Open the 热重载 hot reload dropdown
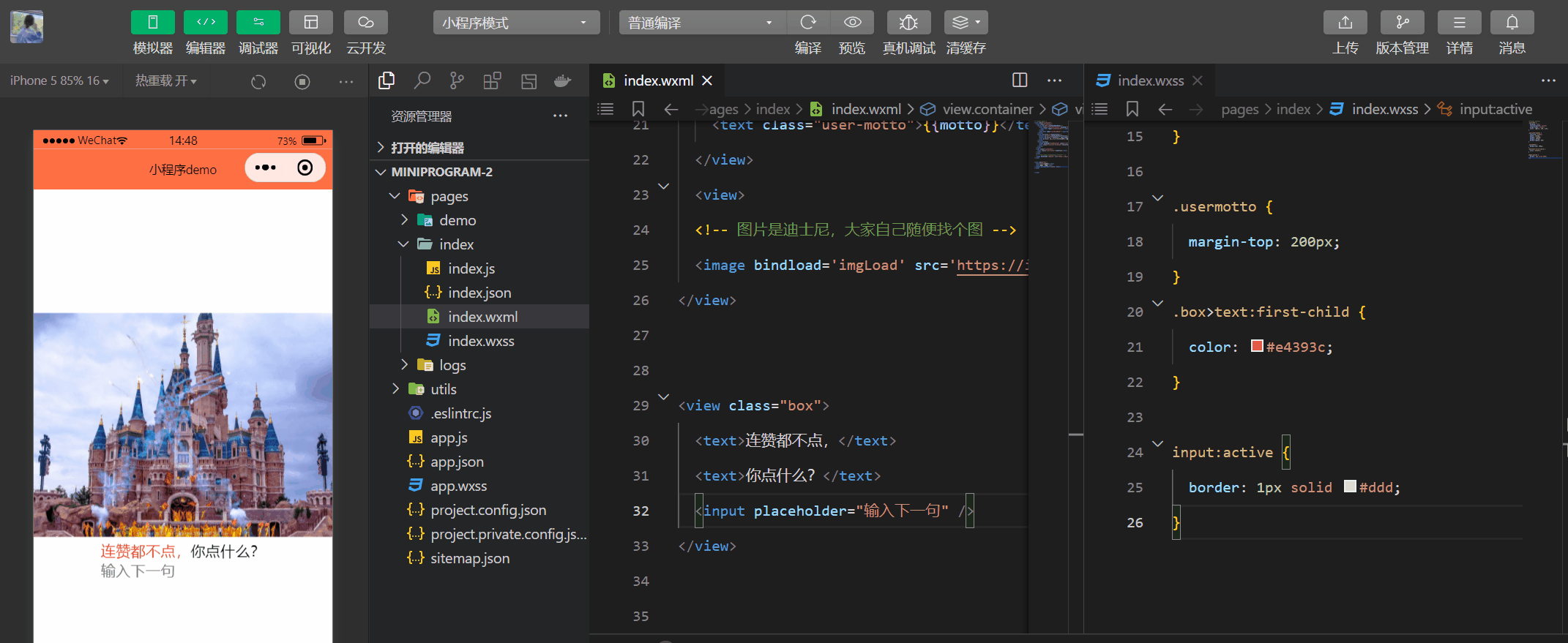 point(166,81)
